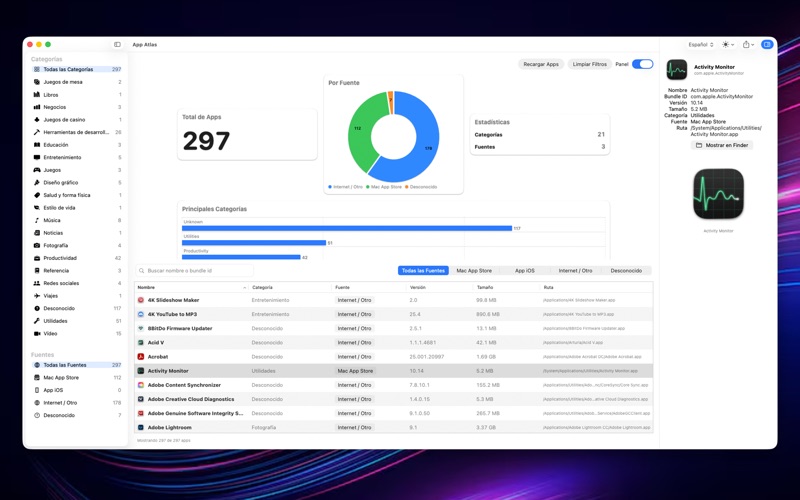Select the Todas las Fuentes tab
The height and width of the screenshot is (500, 800).
coord(423,270)
